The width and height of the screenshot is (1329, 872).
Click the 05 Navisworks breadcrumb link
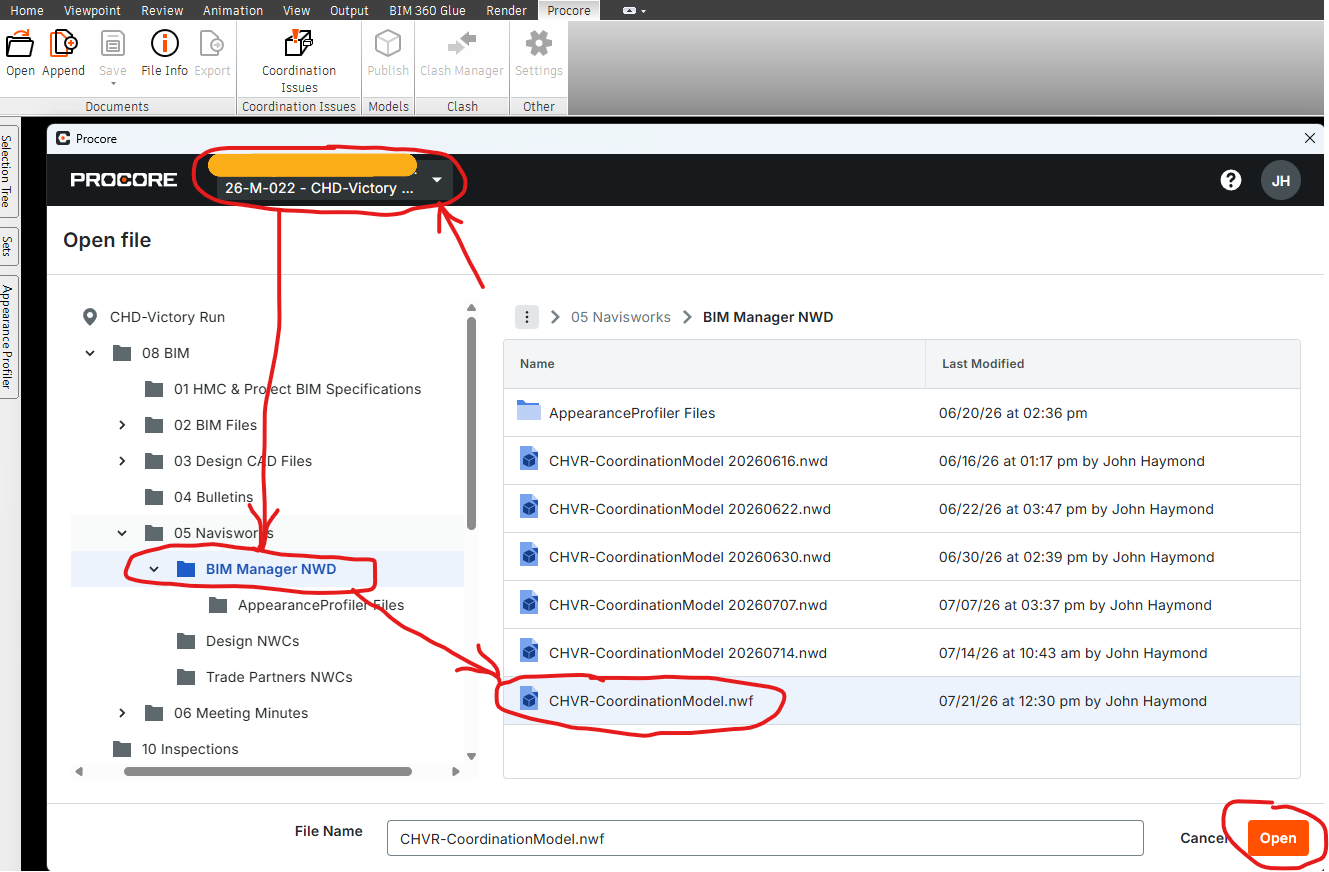coord(621,317)
